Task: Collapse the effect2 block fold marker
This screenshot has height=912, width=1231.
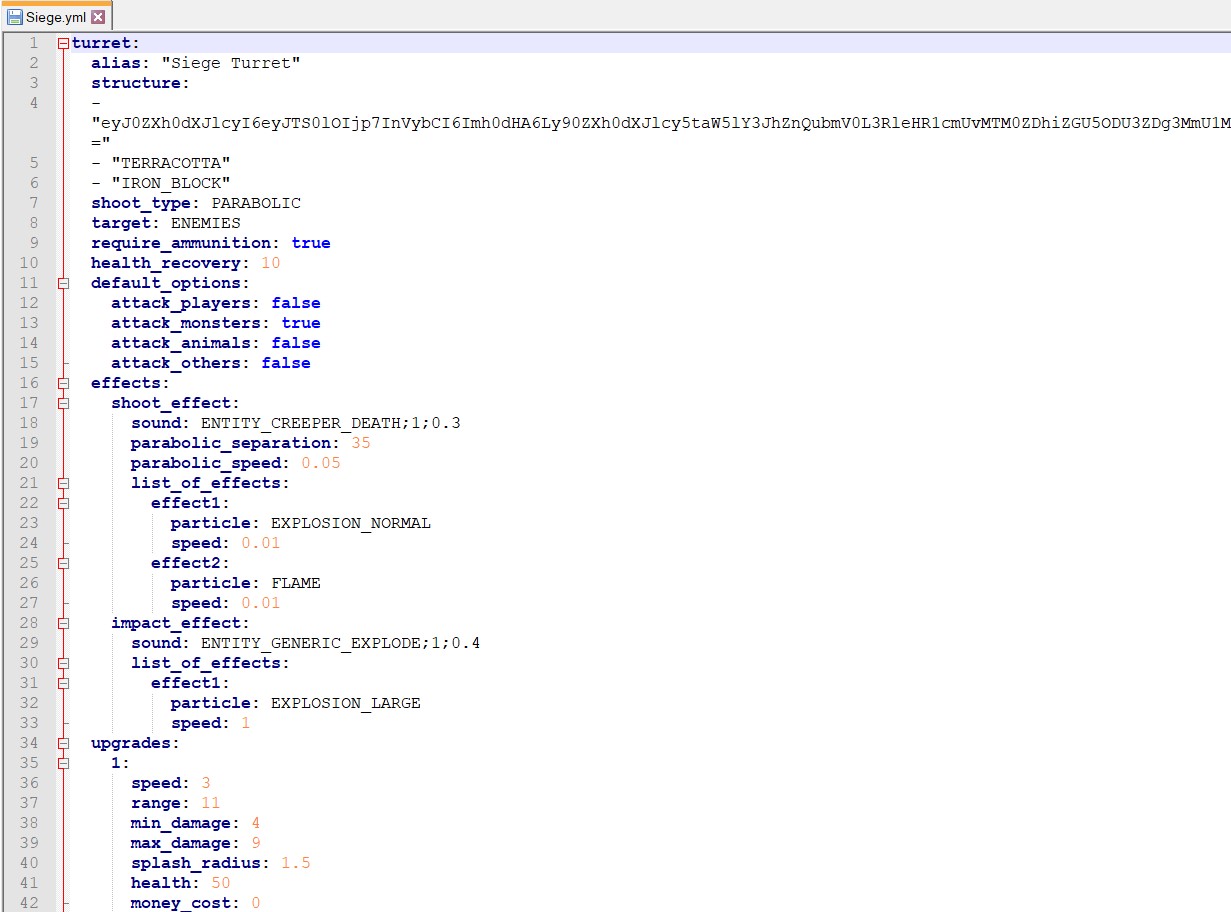Action: (x=63, y=563)
